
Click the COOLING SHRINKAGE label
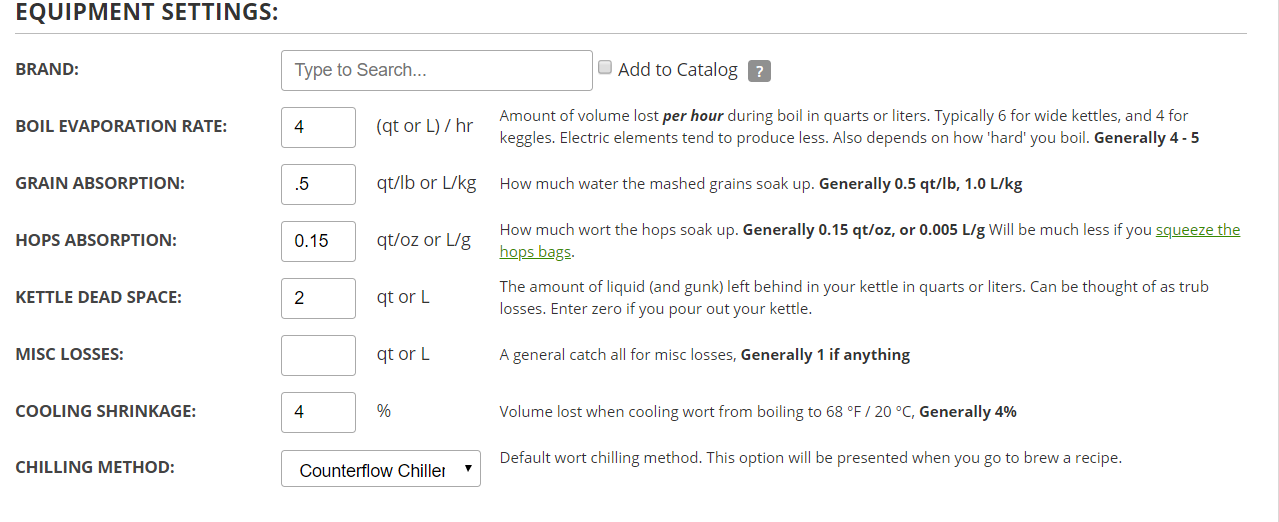106,412
